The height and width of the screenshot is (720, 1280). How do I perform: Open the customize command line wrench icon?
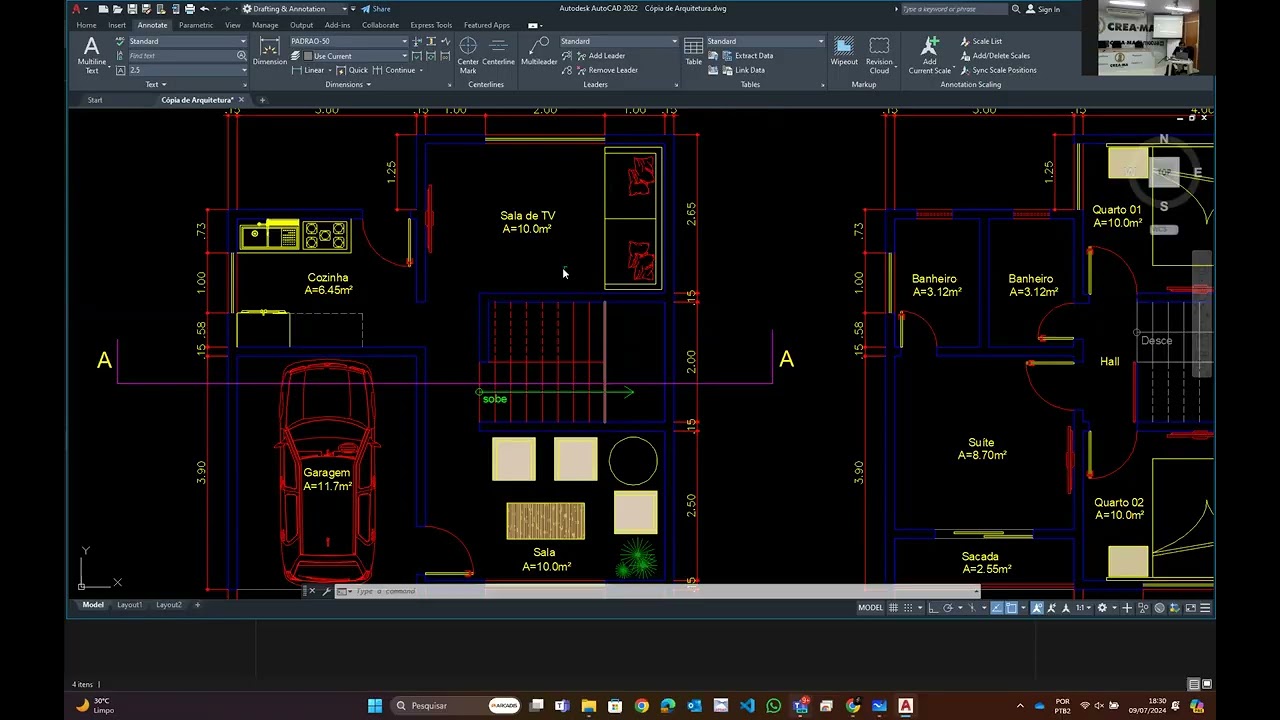tap(326, 591)
